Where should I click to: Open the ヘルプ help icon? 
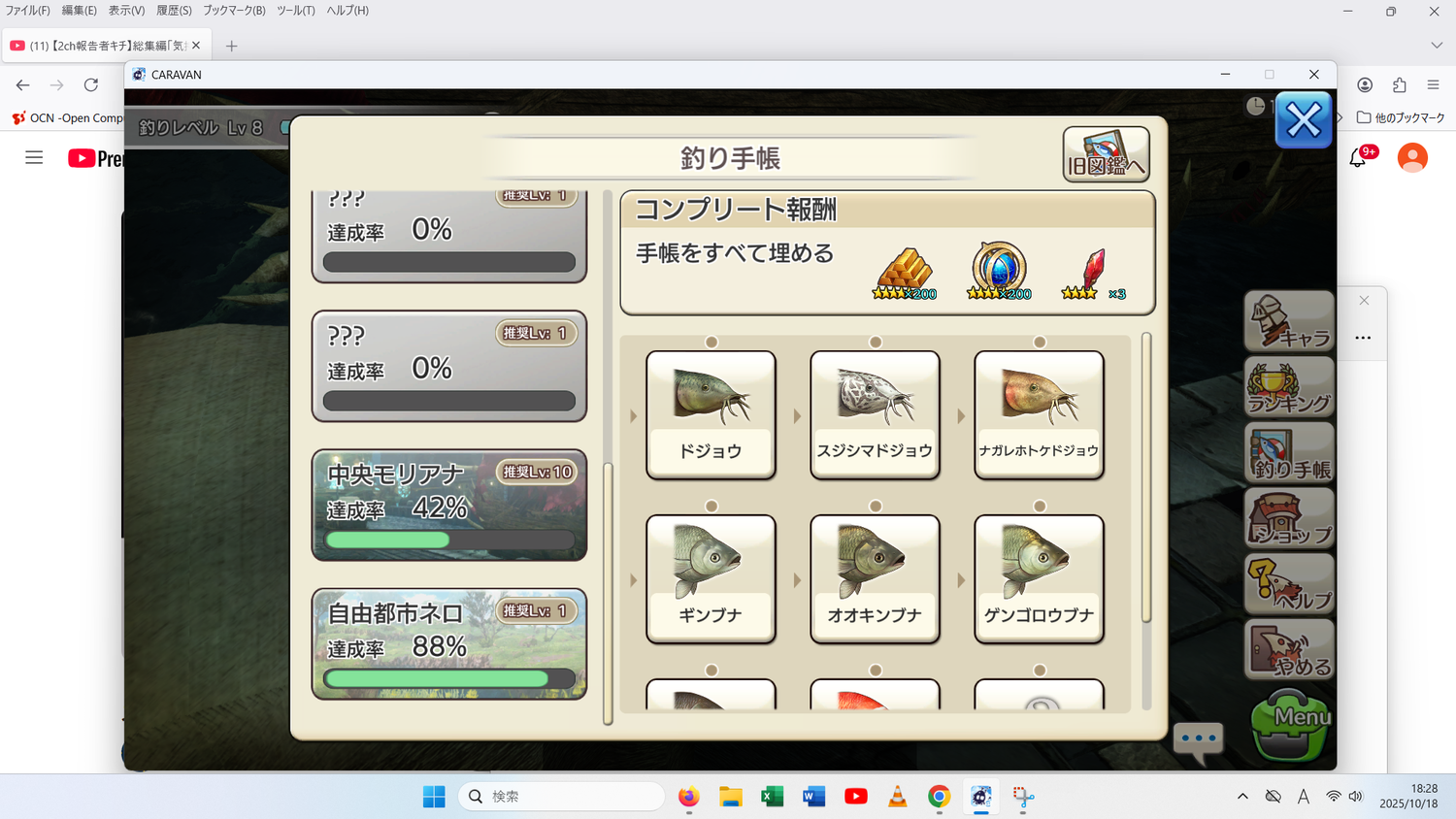[1289, 584]
